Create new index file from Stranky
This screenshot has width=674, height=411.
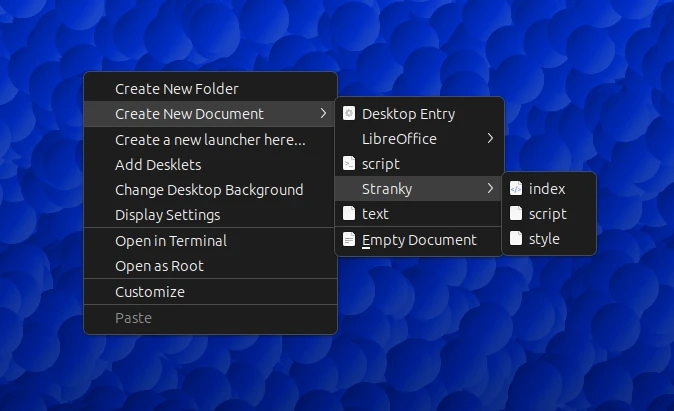point(549,188)
